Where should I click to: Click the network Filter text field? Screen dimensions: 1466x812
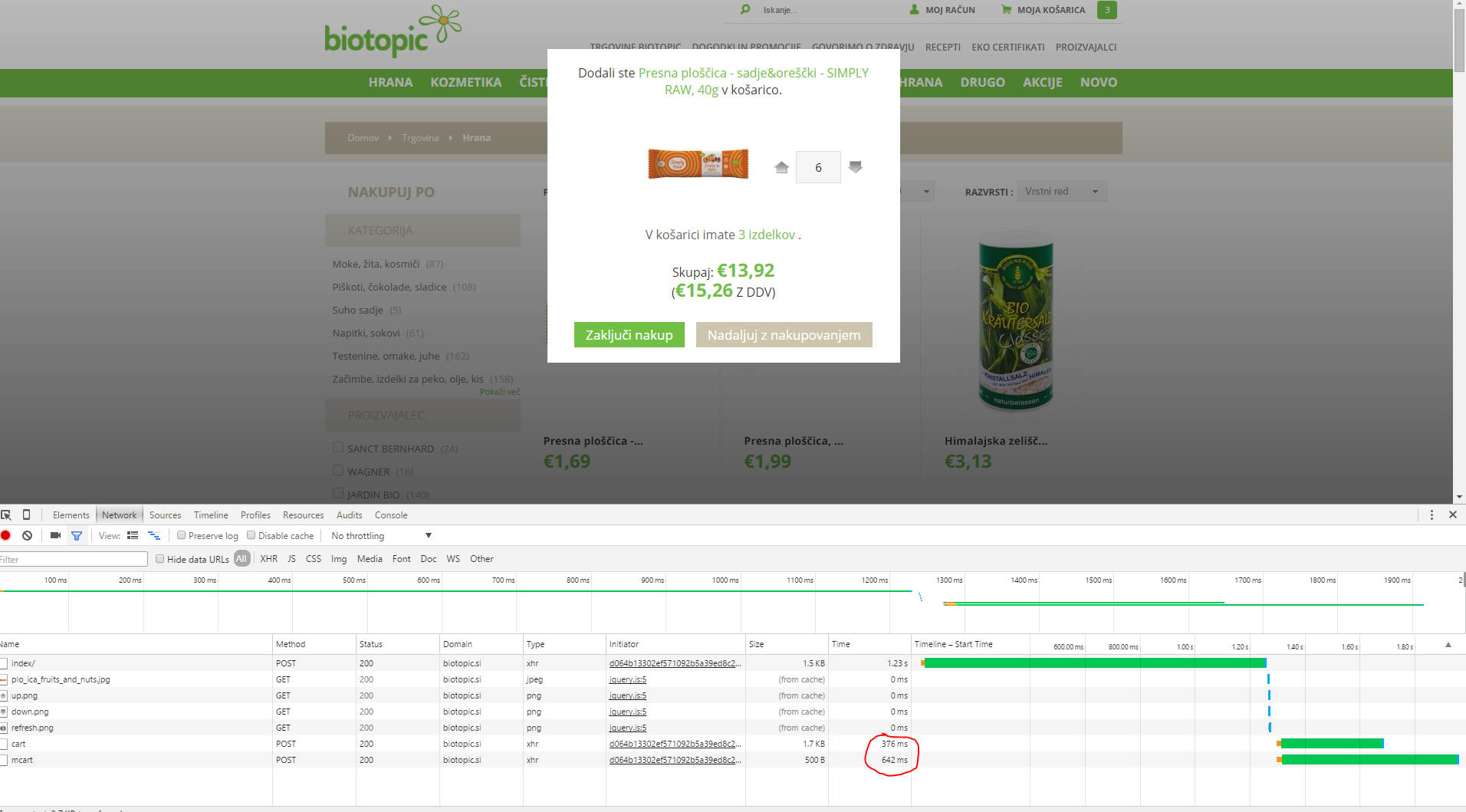click(74, 560)
